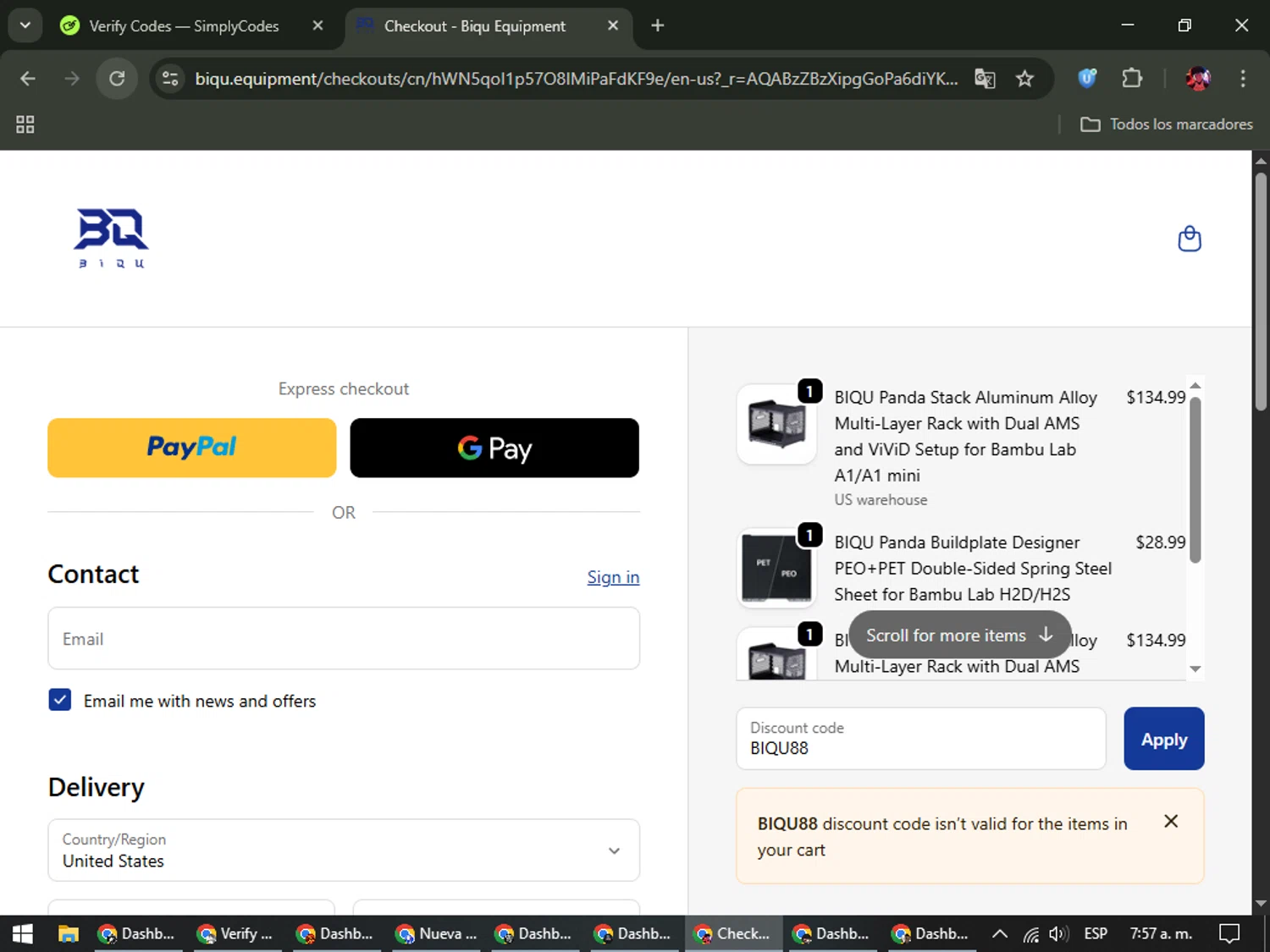
Task: Open the Windows notification center
Action: pyautogui.click(x=1229, y=933)
